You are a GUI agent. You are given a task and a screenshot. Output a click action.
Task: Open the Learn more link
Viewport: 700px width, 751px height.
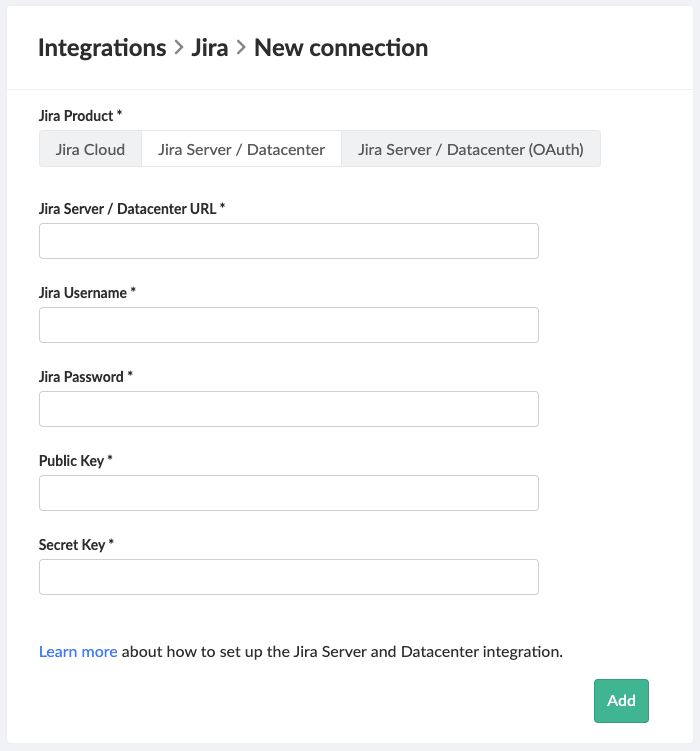[x=78, y=651]
